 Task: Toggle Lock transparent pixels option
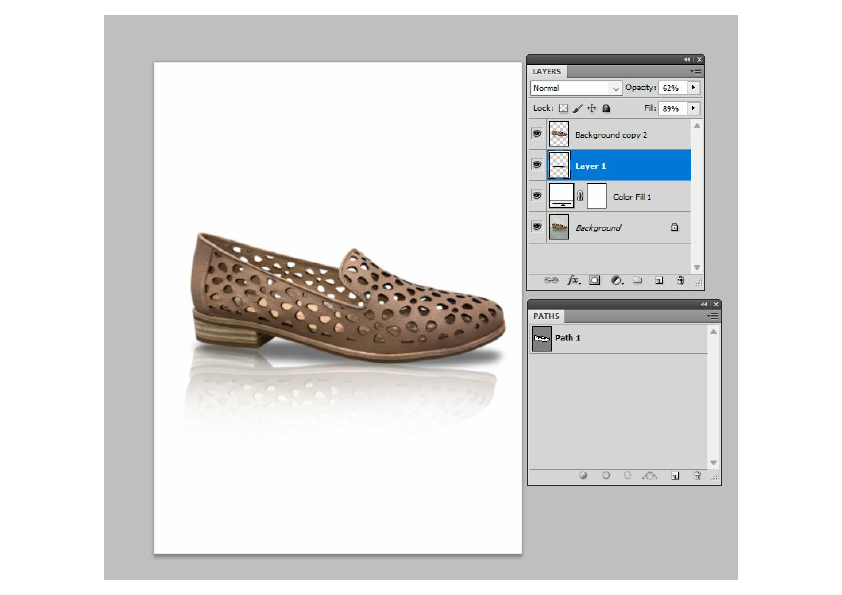[x=563, y=108]
